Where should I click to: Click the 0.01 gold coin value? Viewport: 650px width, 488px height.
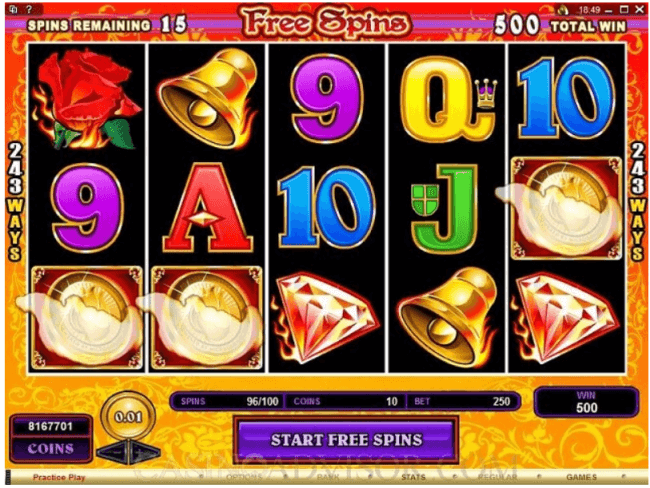click(129, 416)
